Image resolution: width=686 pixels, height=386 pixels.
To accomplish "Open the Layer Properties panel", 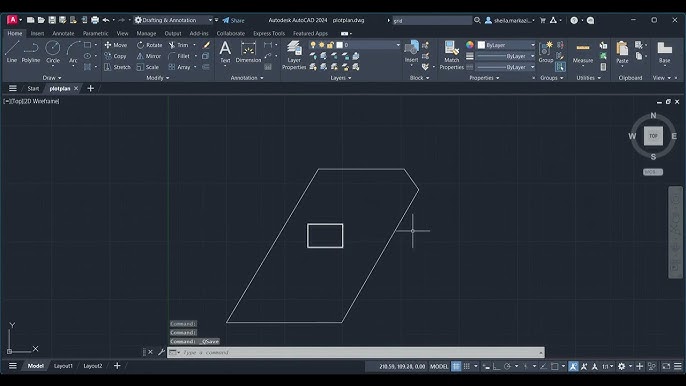I will click(294, 55).
